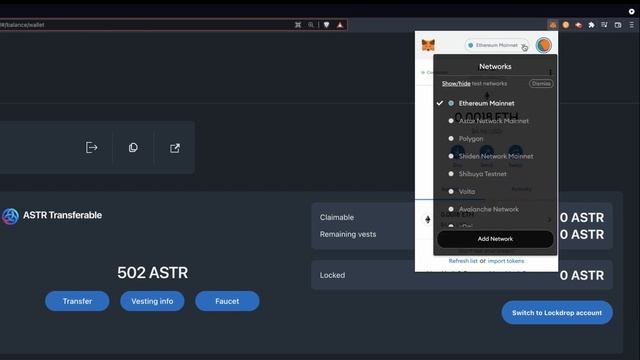Click the ASTR Transferable heading
The image size is (640, 360).
(x=62, y=215)
